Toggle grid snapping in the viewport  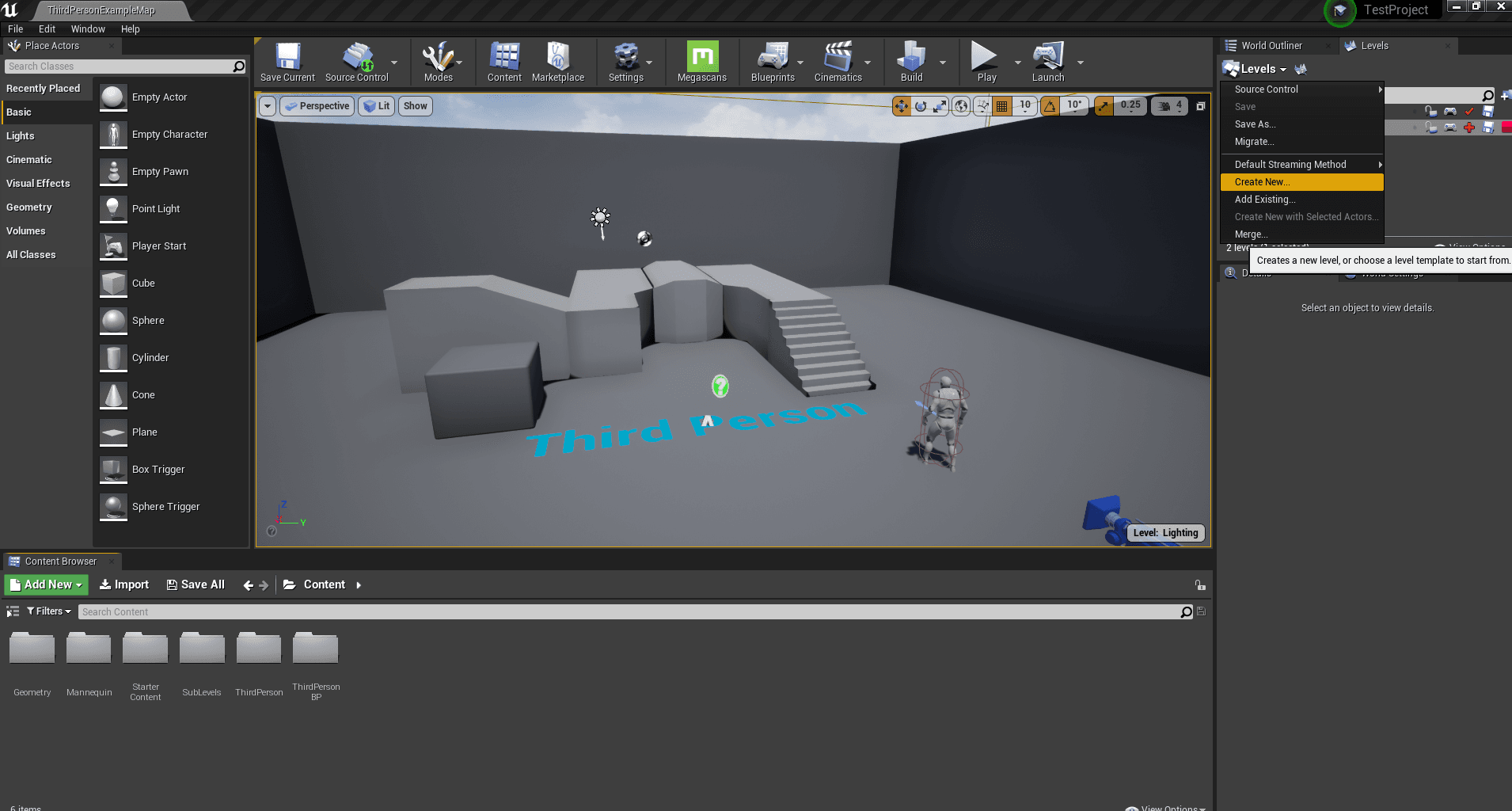[1002, 105]
